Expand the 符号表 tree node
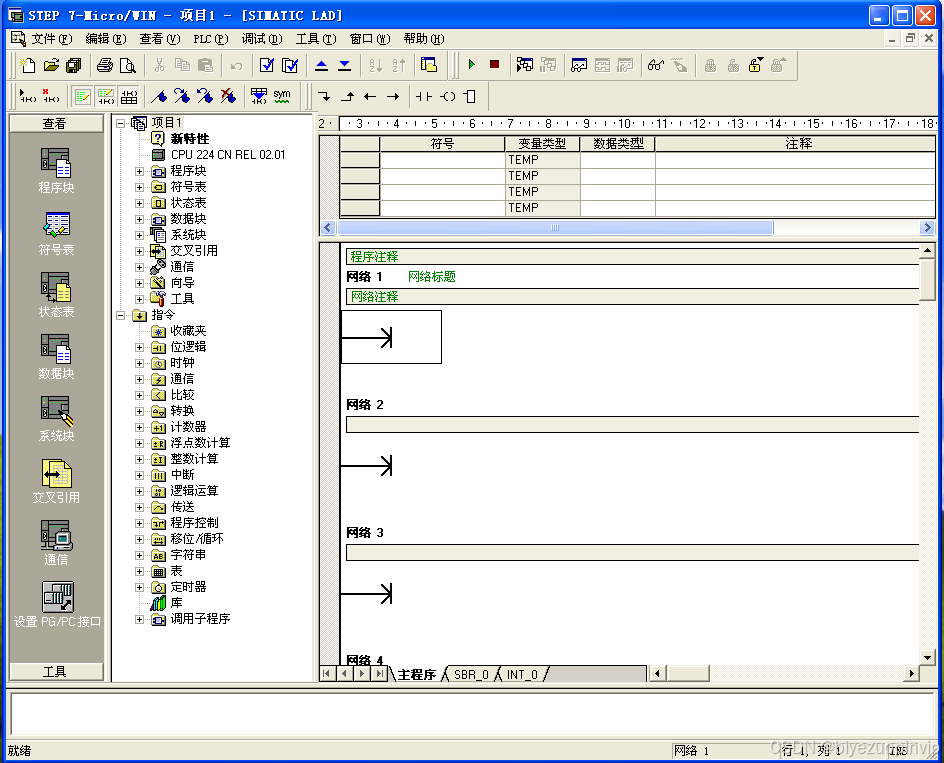Screen dimensions: 944x763 click(x=140, y=187)
